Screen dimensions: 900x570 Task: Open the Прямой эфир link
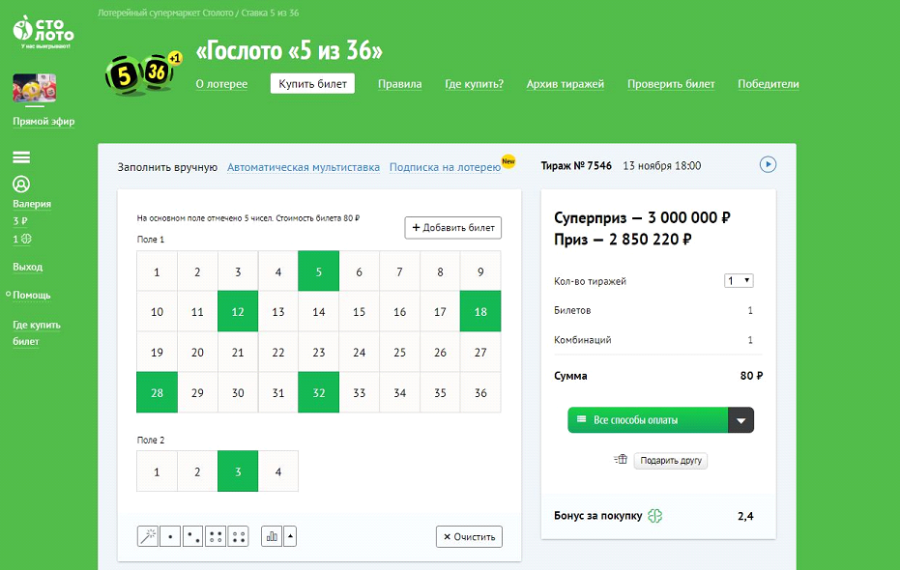tap(44, 121)
